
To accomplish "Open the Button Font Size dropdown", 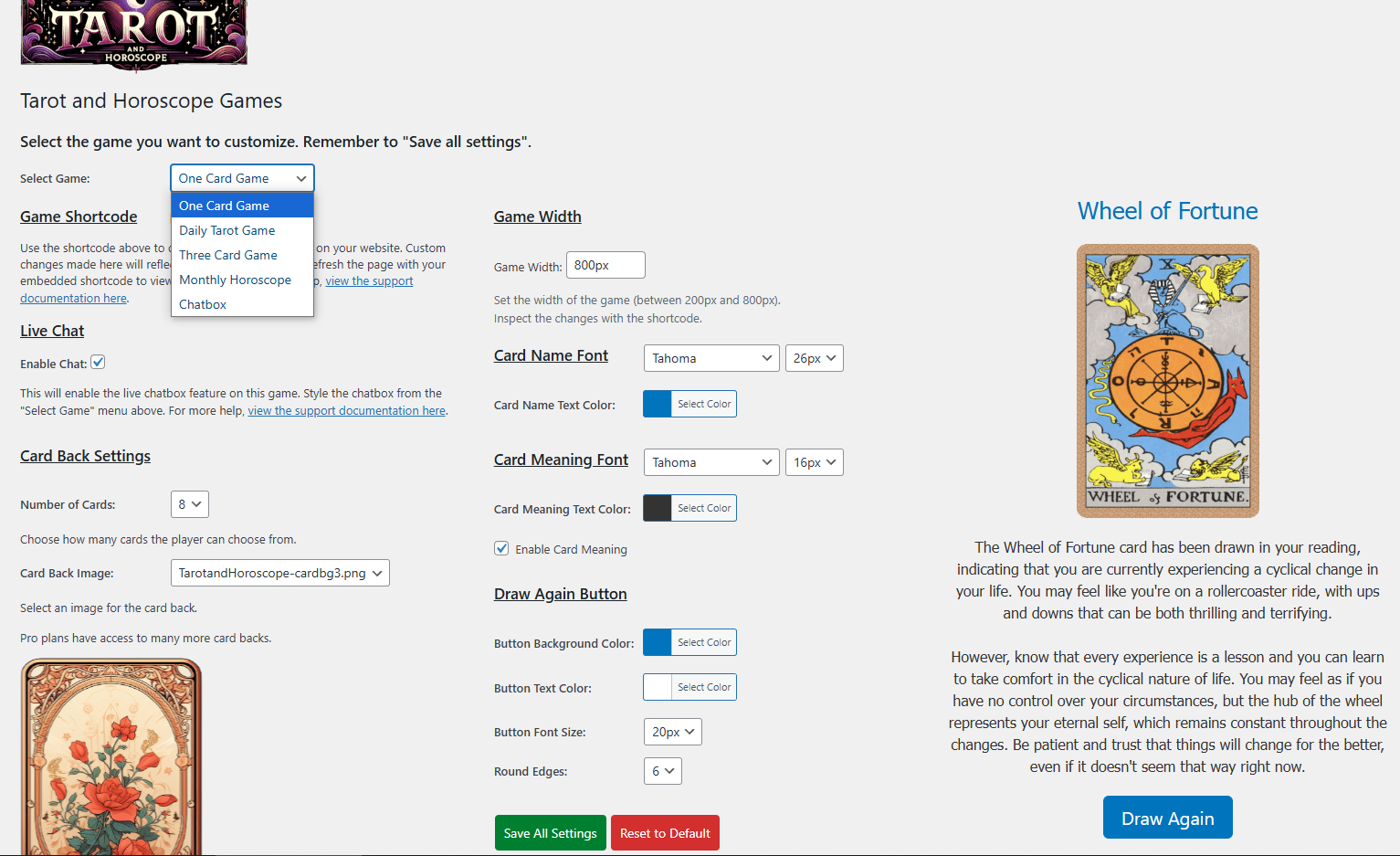I will point(673,732).
